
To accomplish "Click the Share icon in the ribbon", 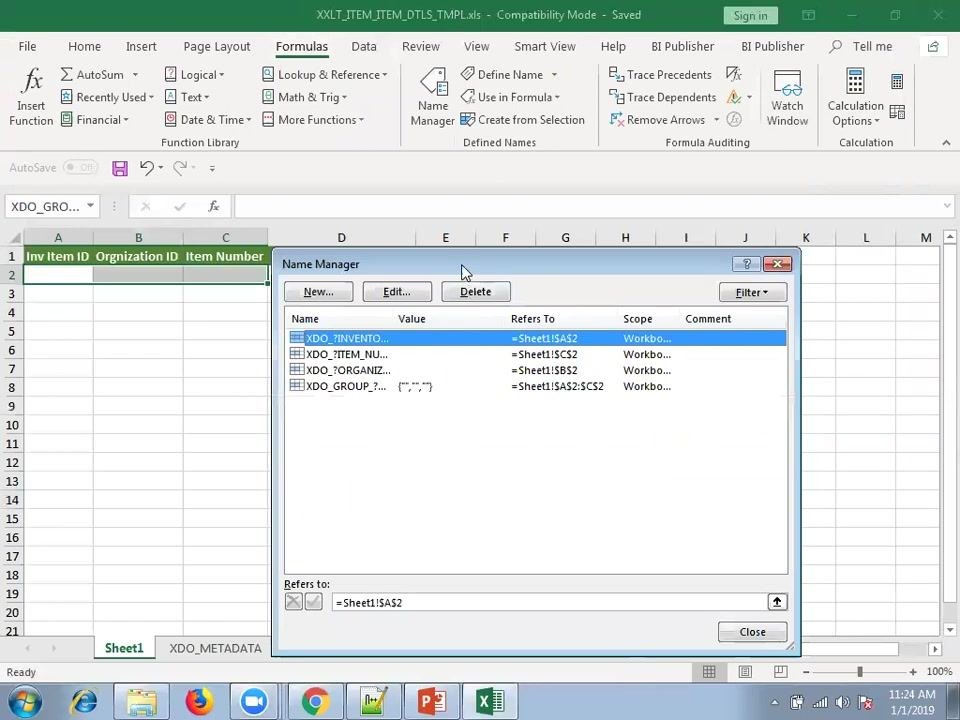I will point(933,47).
